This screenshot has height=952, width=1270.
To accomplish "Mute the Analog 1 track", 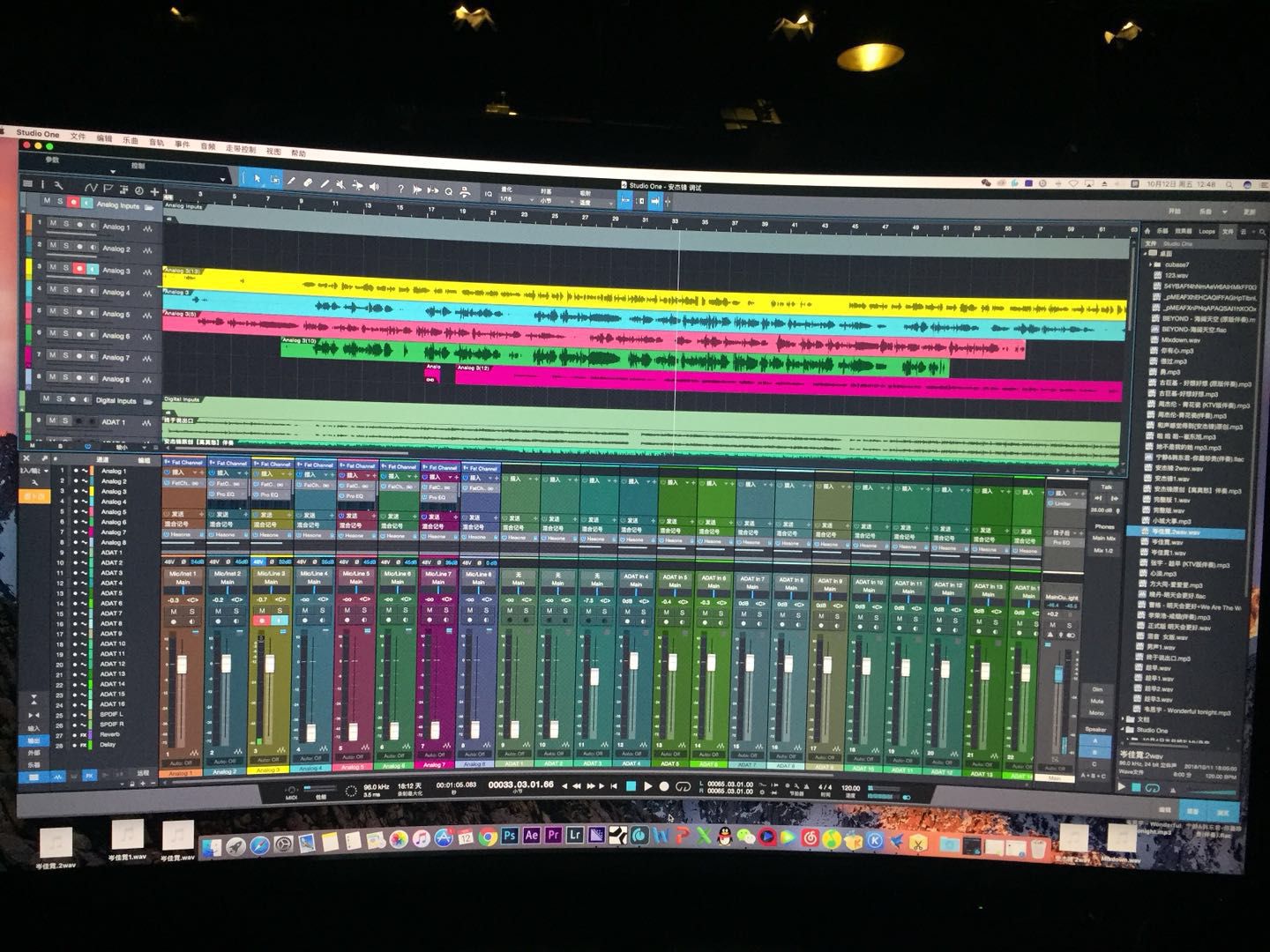I will coord(53,223).
